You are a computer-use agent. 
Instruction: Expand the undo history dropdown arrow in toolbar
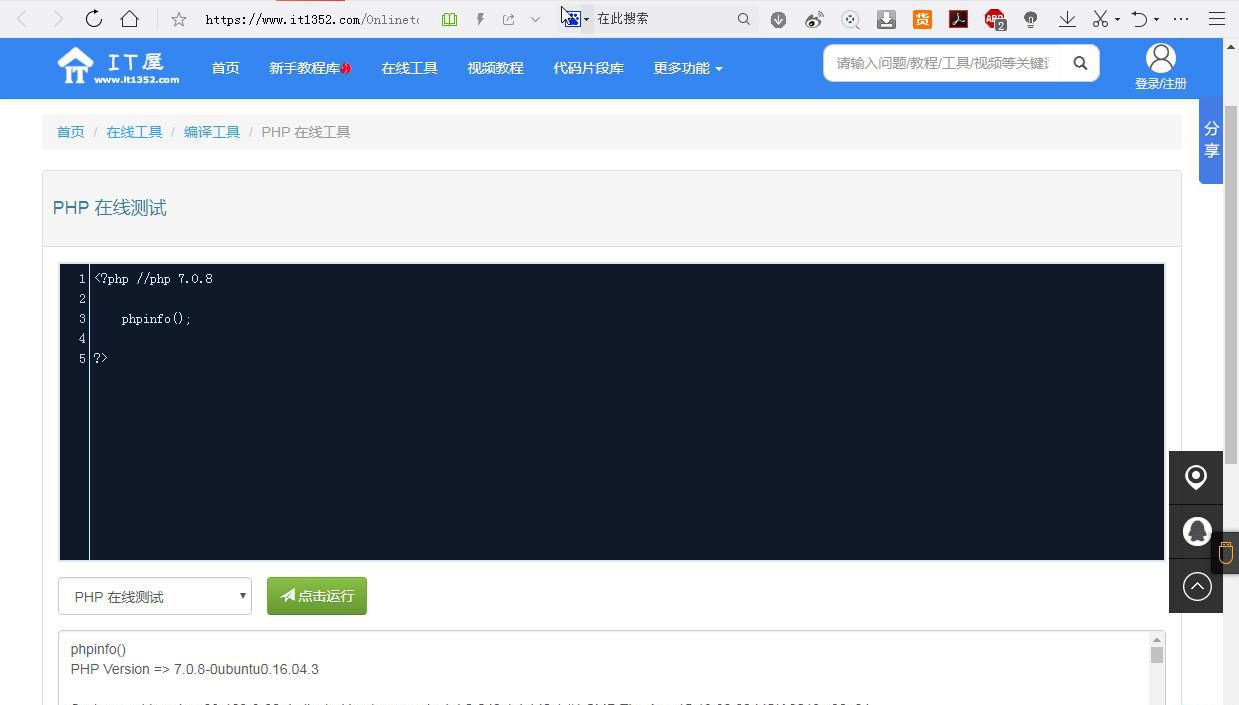[1156, 18]
